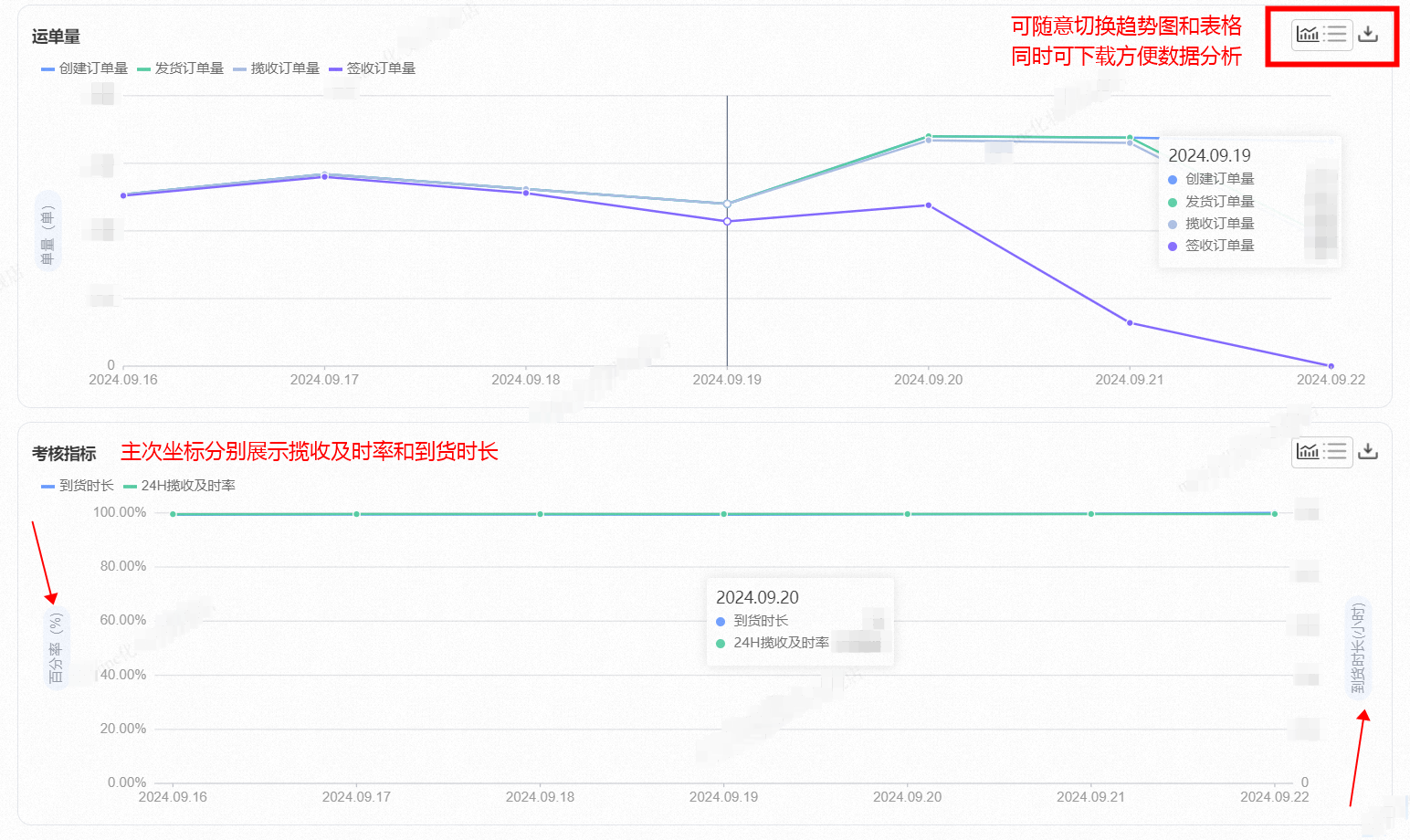Click the 签收订单量 point at 2024.09.20
The height and width of the screenshot is (840, 1410).
(x=929, y=205)
